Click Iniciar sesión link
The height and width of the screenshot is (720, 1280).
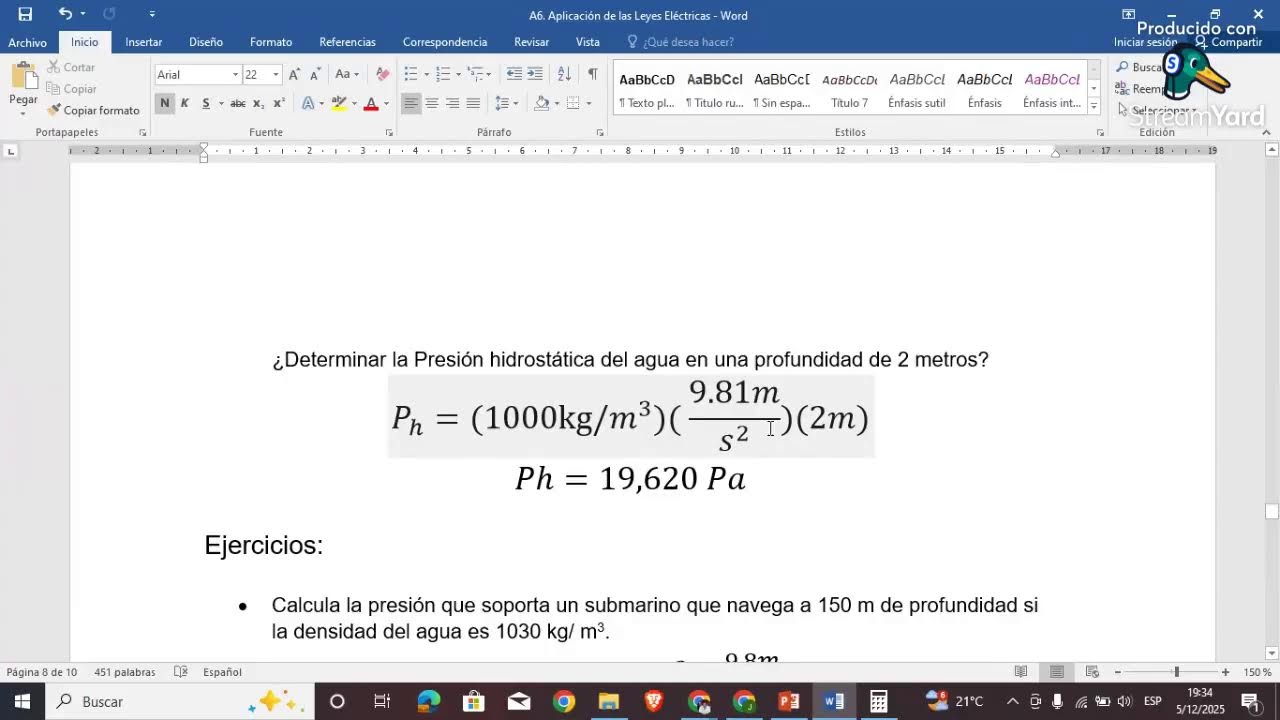point(1145,42)
